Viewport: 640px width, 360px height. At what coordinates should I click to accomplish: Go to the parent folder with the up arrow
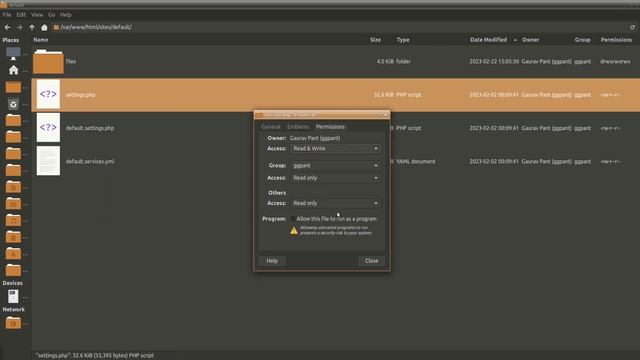[32, 27]
